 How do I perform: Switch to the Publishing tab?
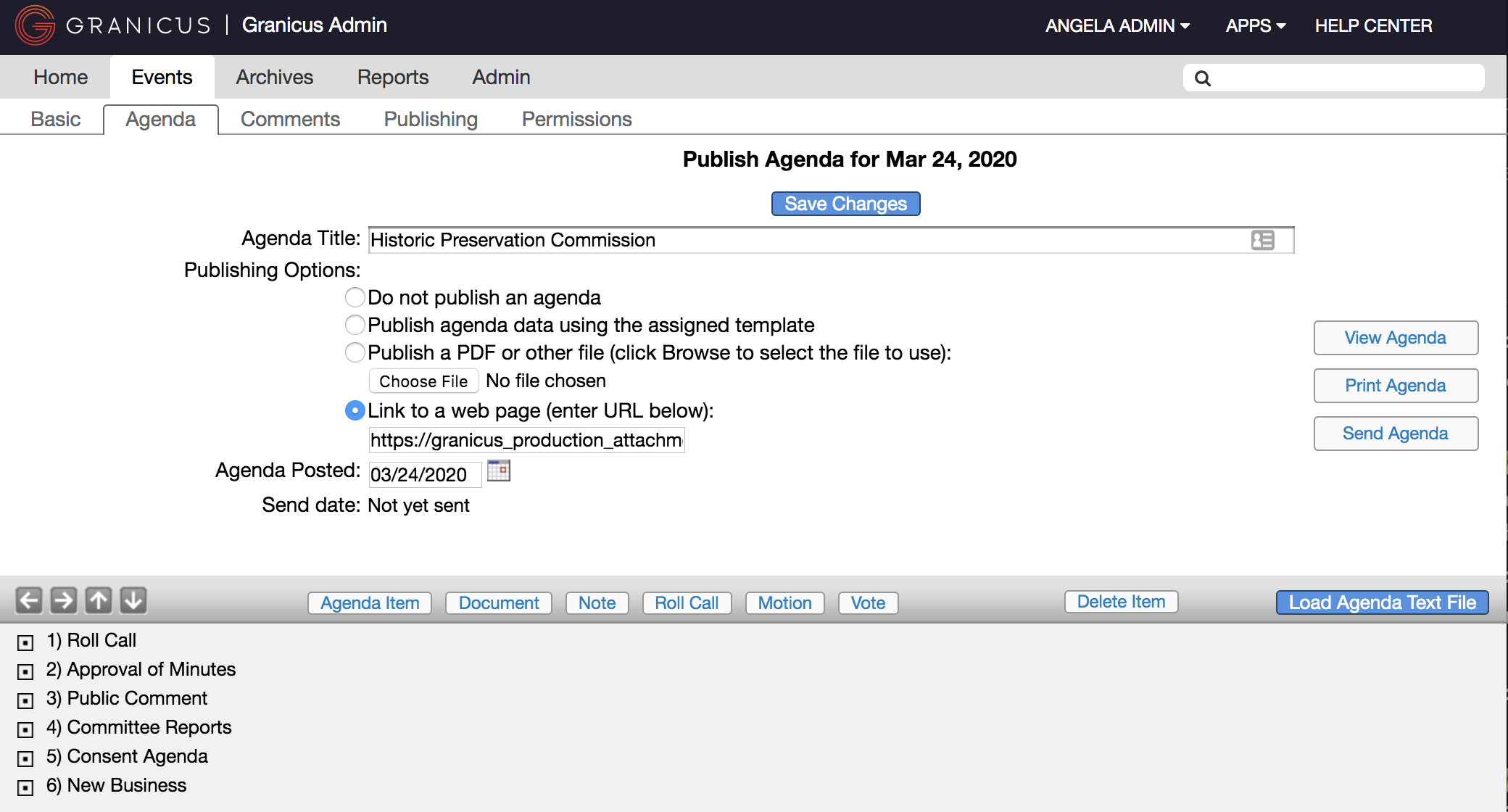point(431,119)
